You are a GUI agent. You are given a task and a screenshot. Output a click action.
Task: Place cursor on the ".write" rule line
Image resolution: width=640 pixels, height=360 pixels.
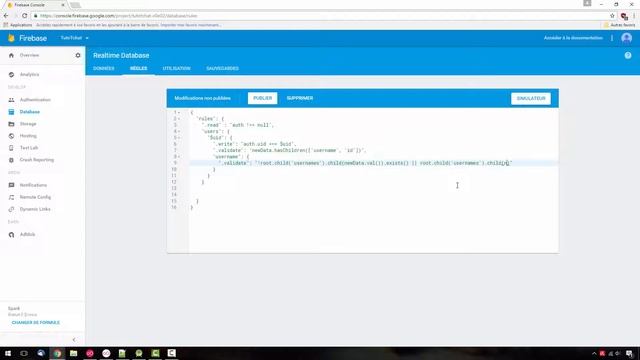pos(254,144)
